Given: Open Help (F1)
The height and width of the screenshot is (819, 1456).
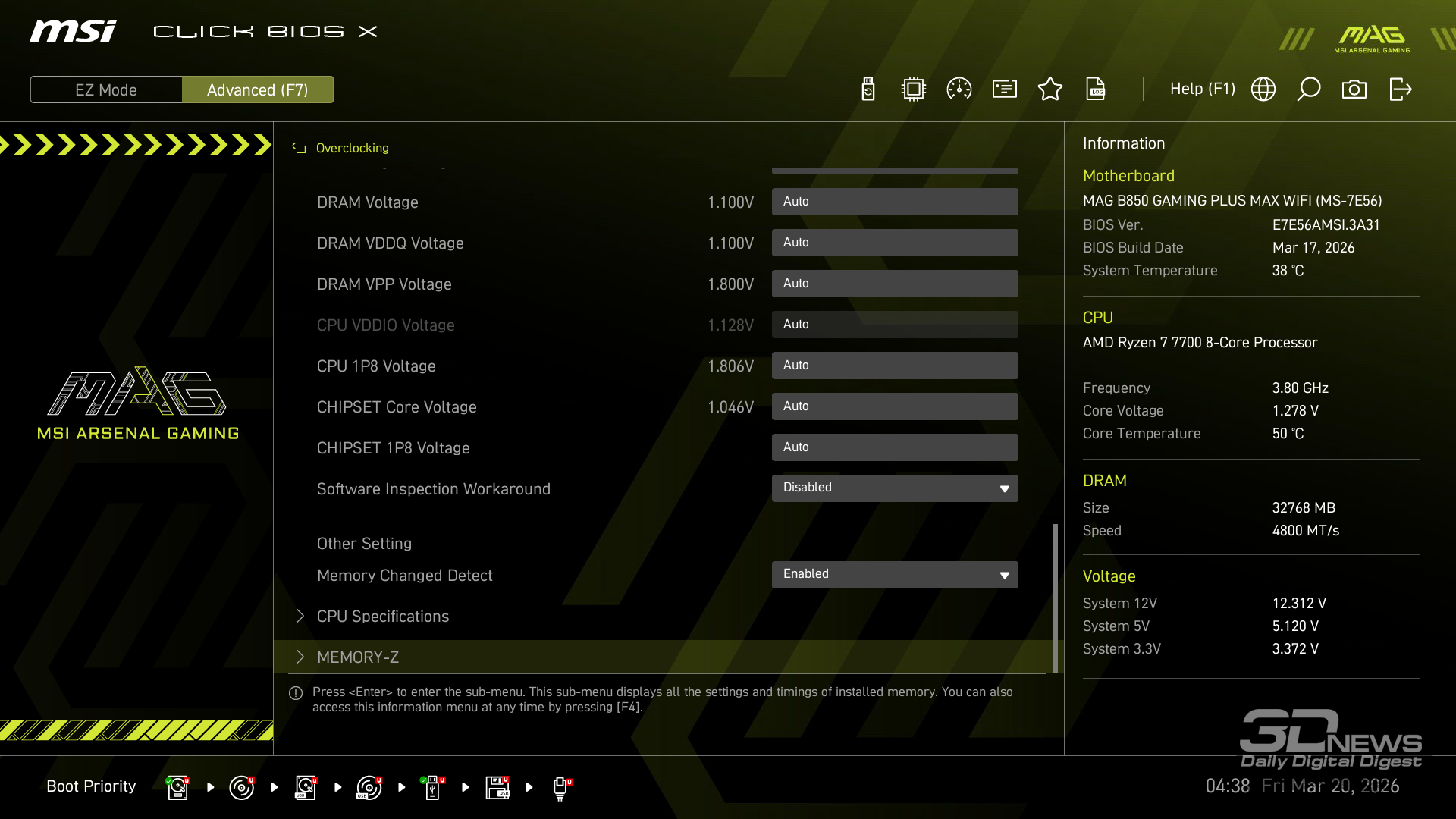Looking at the screenshot, I should (x=1202, y=89).
